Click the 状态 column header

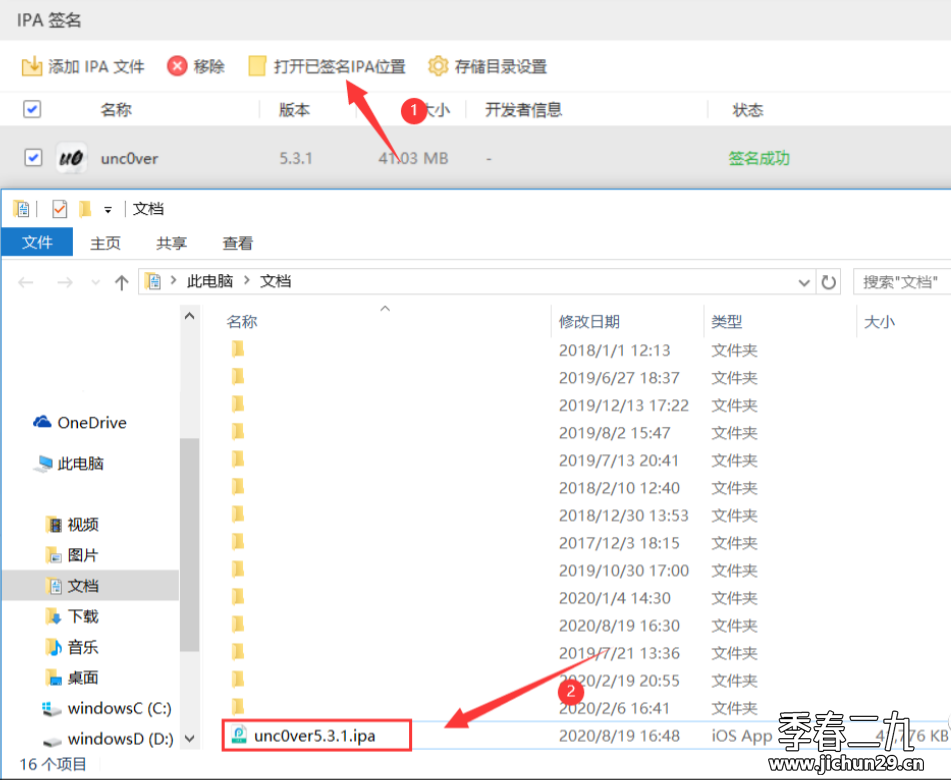748,110
